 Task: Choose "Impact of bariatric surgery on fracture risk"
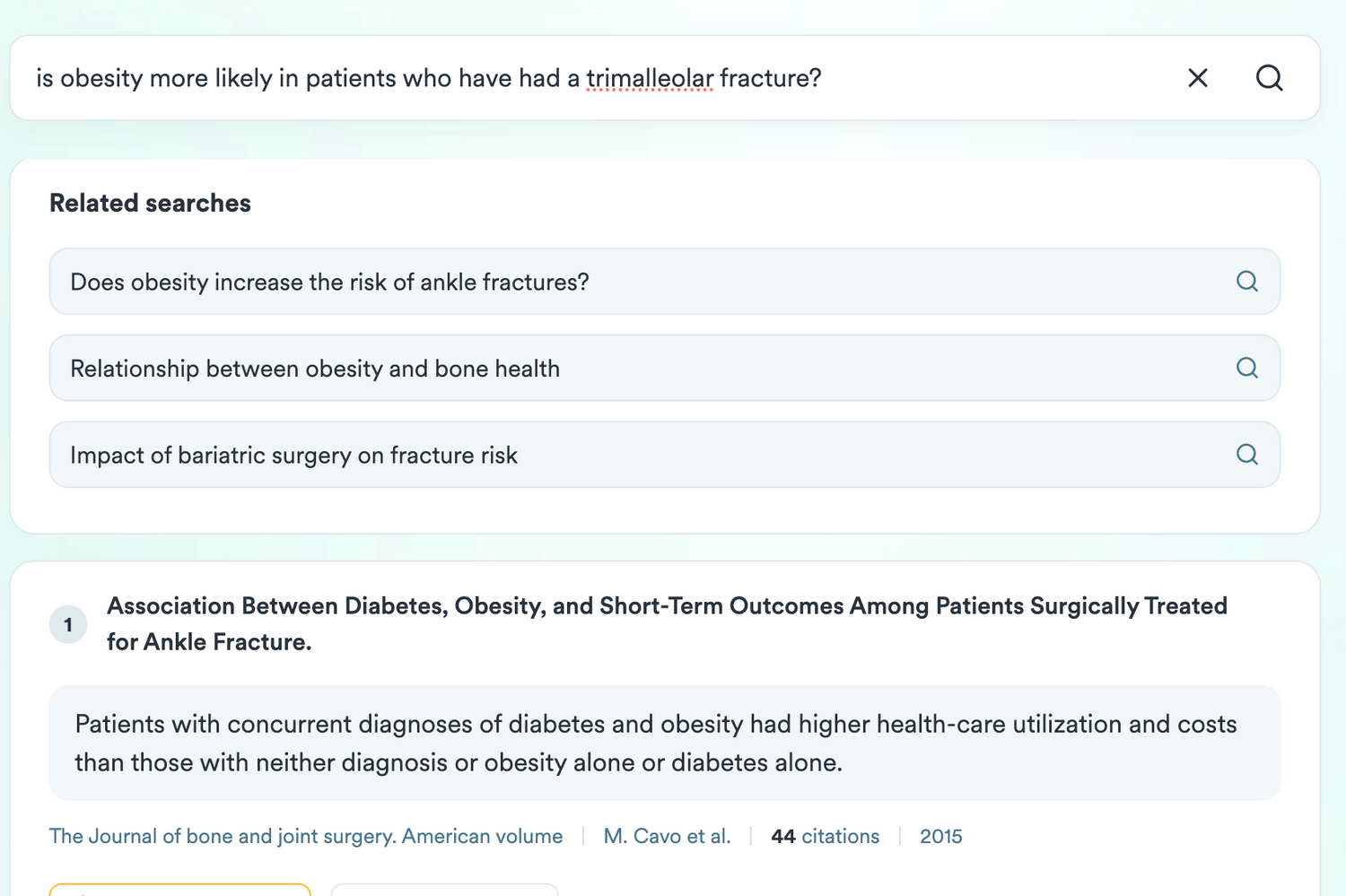[x=293, y=456]
